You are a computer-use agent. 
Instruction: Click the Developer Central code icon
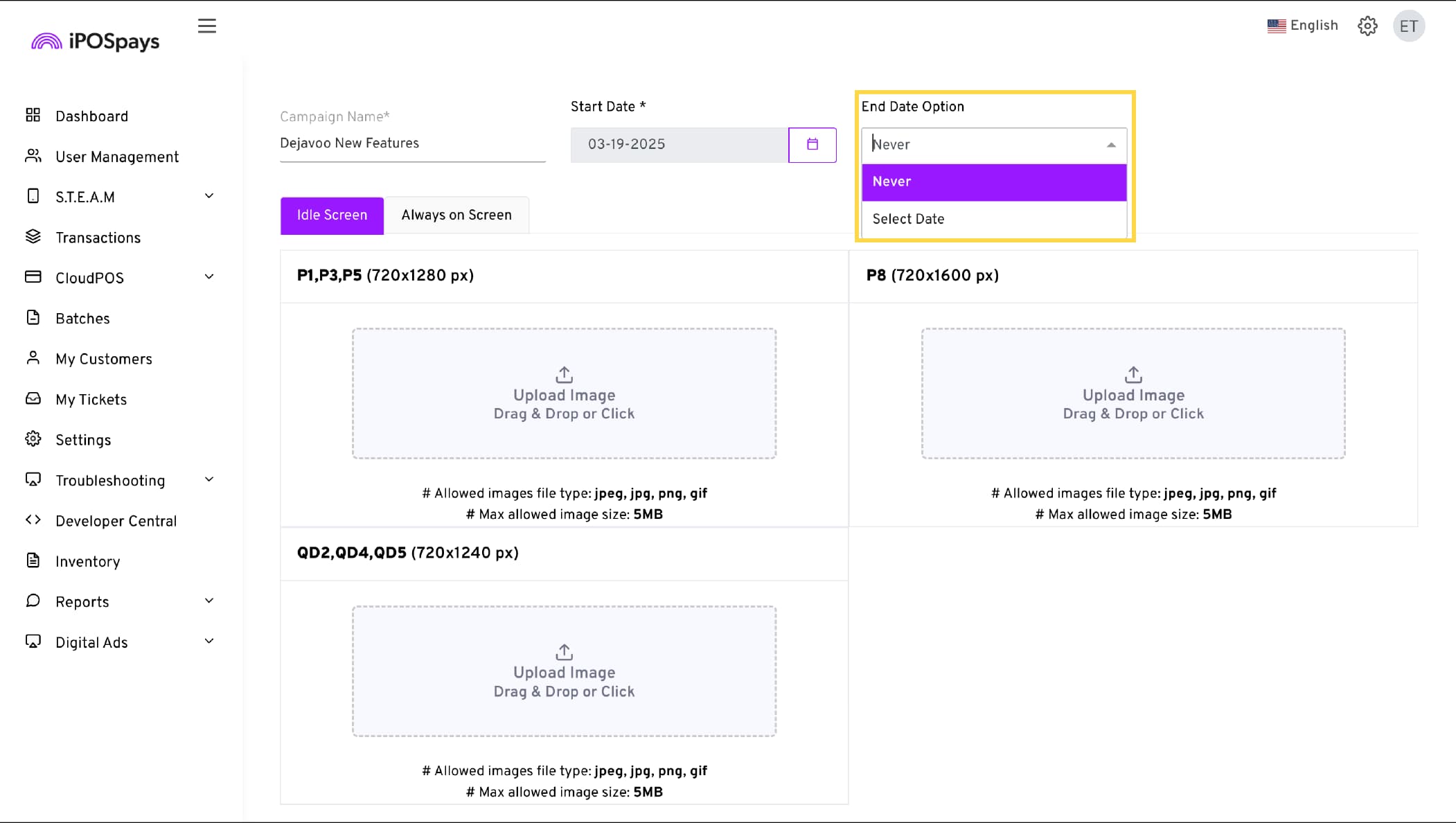(x=33, y=520)
